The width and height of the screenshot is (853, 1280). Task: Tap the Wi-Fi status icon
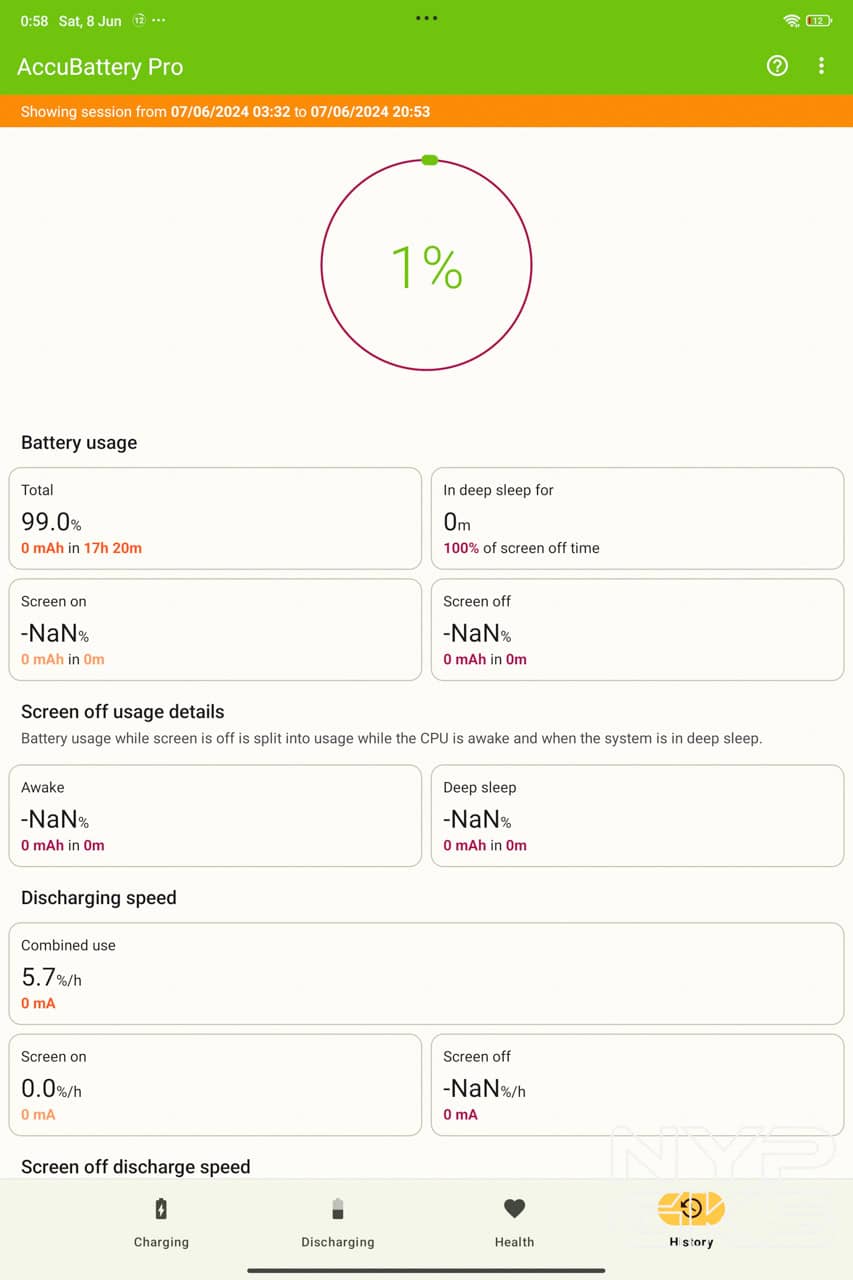(x=792, y=21)
